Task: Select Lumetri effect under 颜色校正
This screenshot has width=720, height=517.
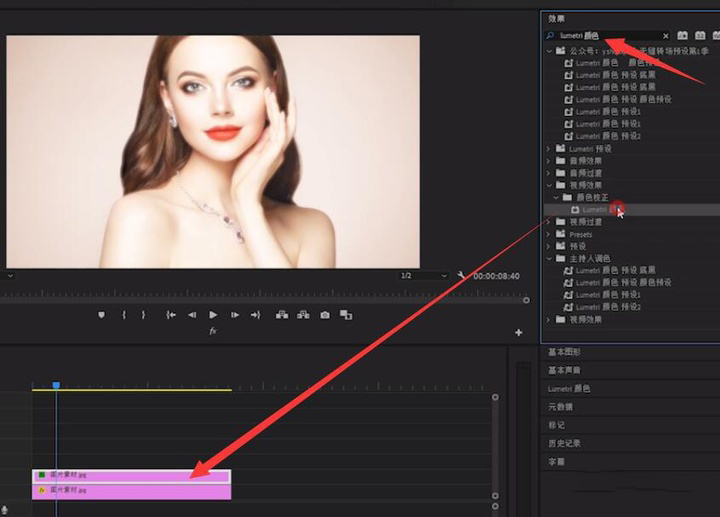Action: tap(598, 210)
